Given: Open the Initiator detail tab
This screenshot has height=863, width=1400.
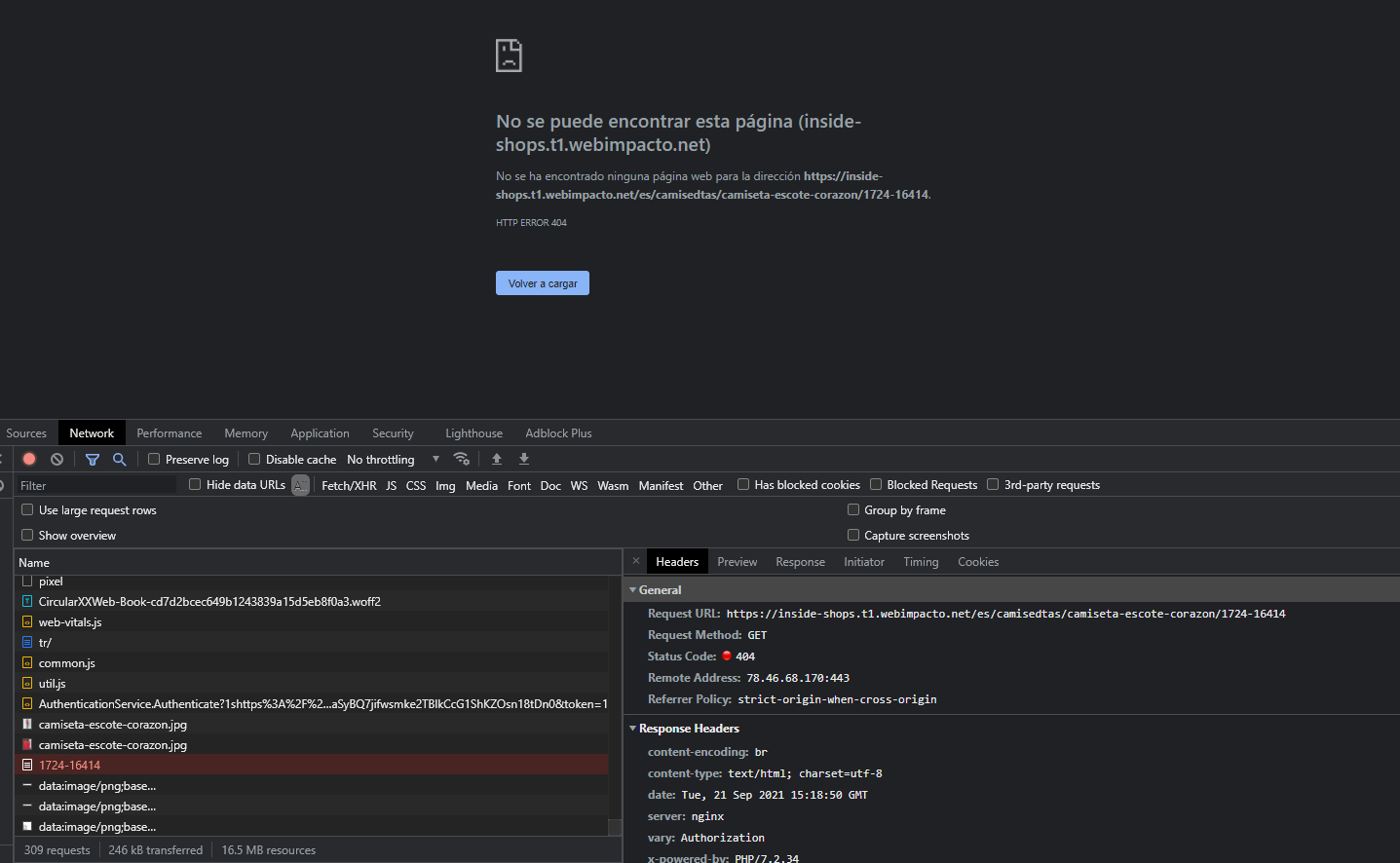Looking at the screenshot, I should click(864, 562).
